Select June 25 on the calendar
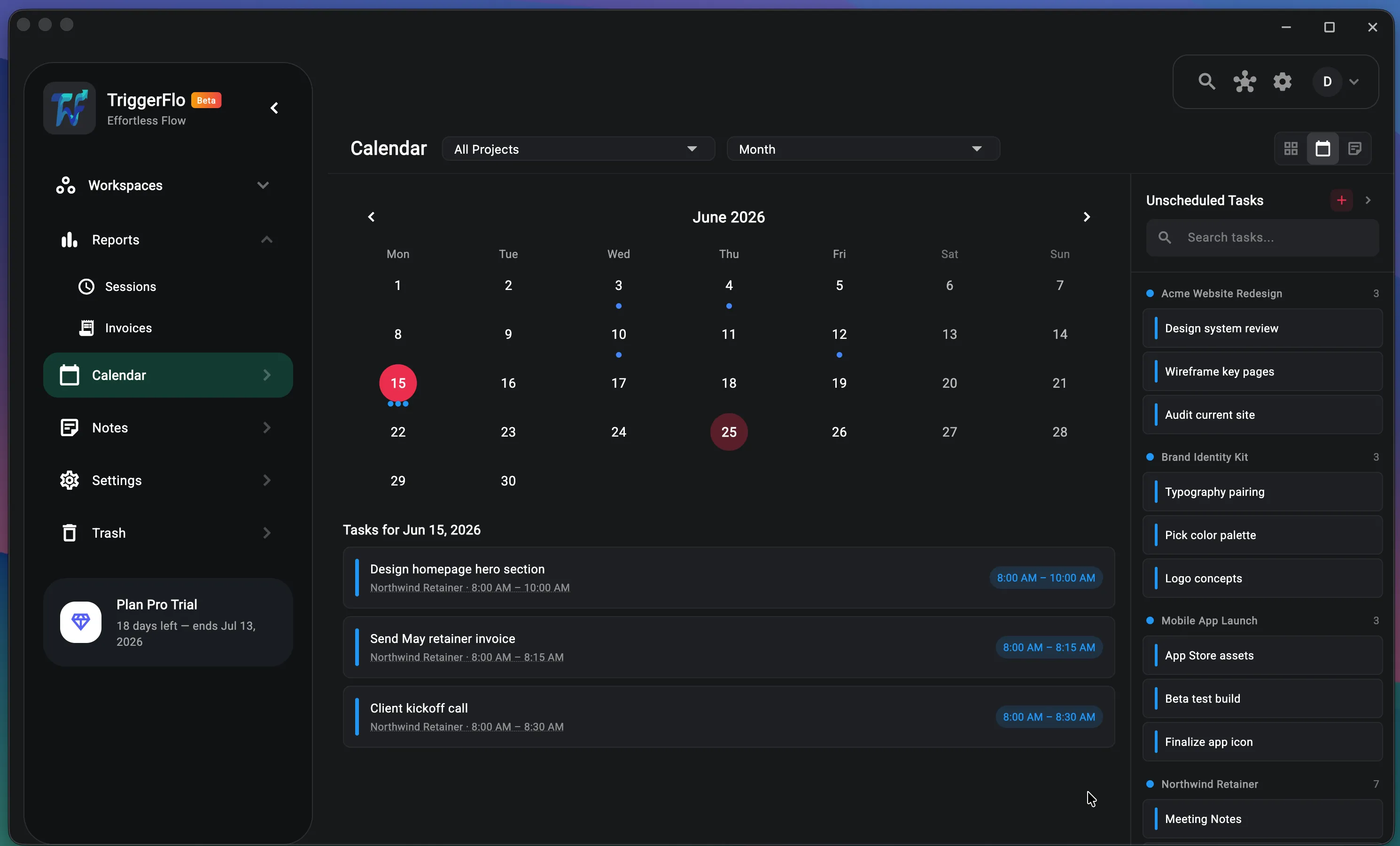1400x846 pixels. pos(728,432)
